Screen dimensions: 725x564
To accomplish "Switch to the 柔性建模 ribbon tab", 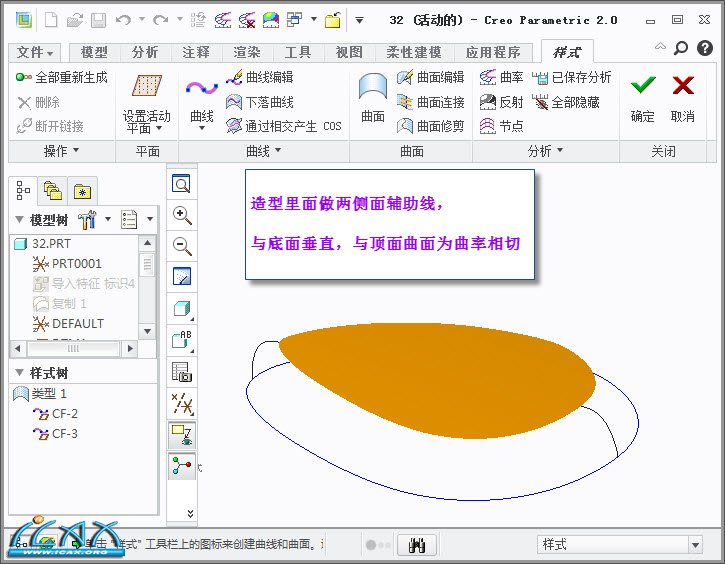I will tap(413, 53).
